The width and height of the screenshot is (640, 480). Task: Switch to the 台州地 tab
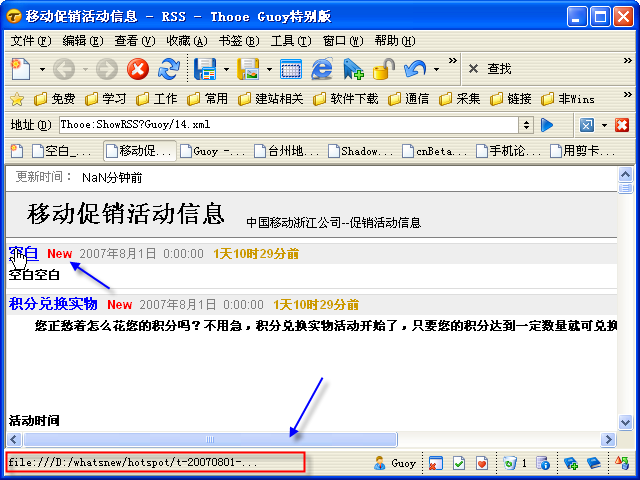click(288, 151)
